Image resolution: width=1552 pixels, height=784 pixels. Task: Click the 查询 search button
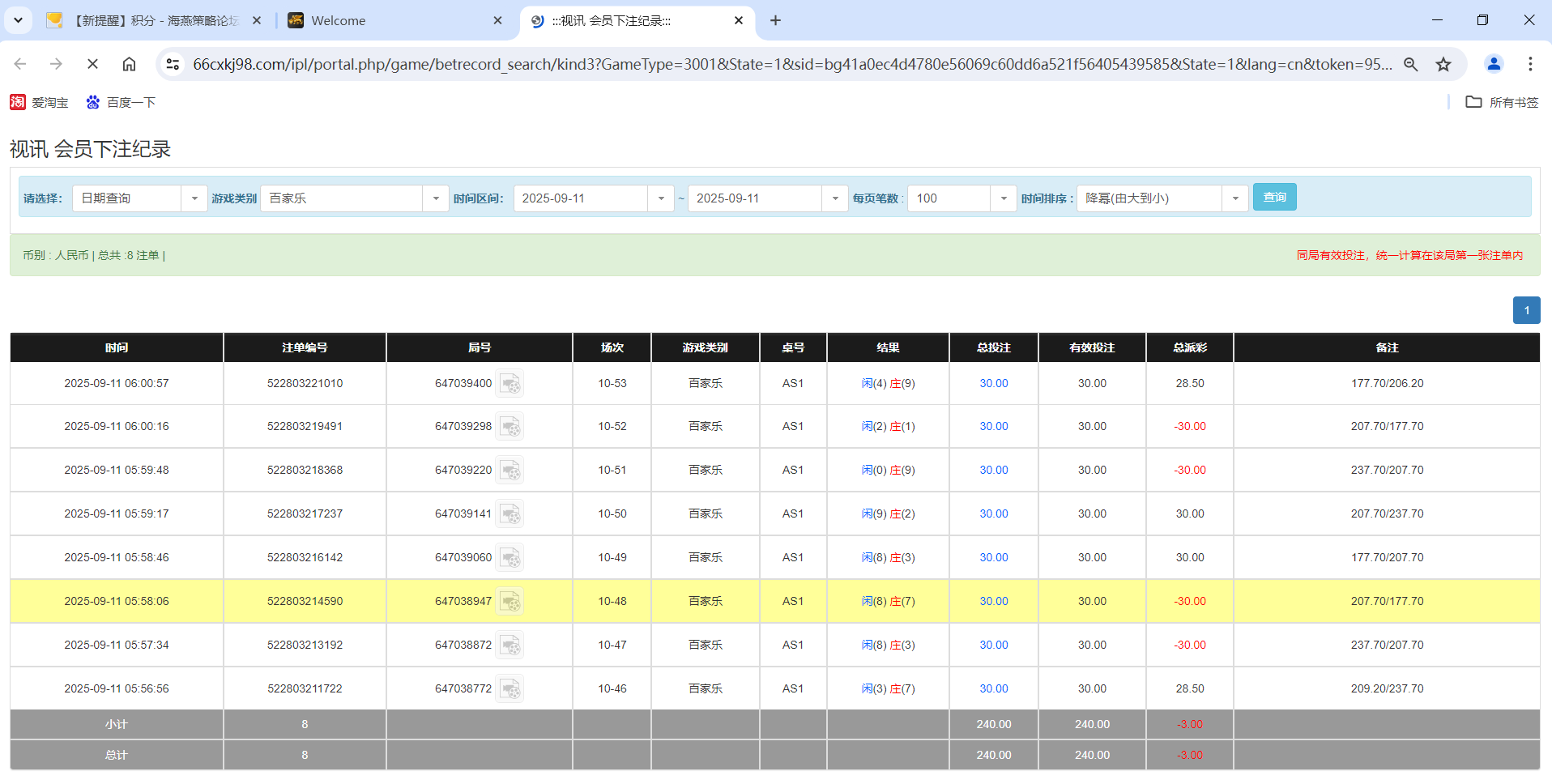point(1274,197)
